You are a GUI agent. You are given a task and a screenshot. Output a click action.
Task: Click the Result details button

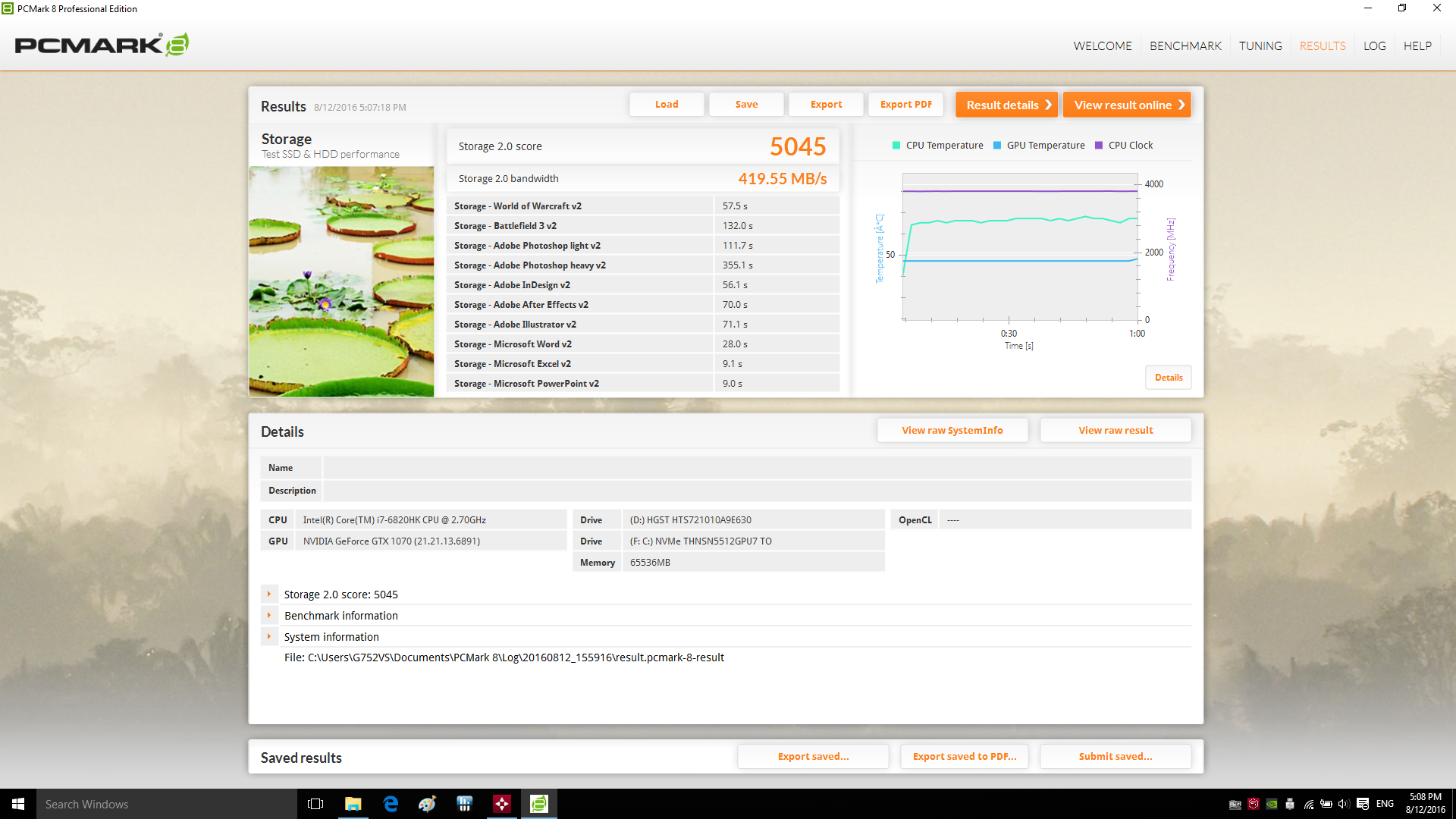click(1006, 105)
